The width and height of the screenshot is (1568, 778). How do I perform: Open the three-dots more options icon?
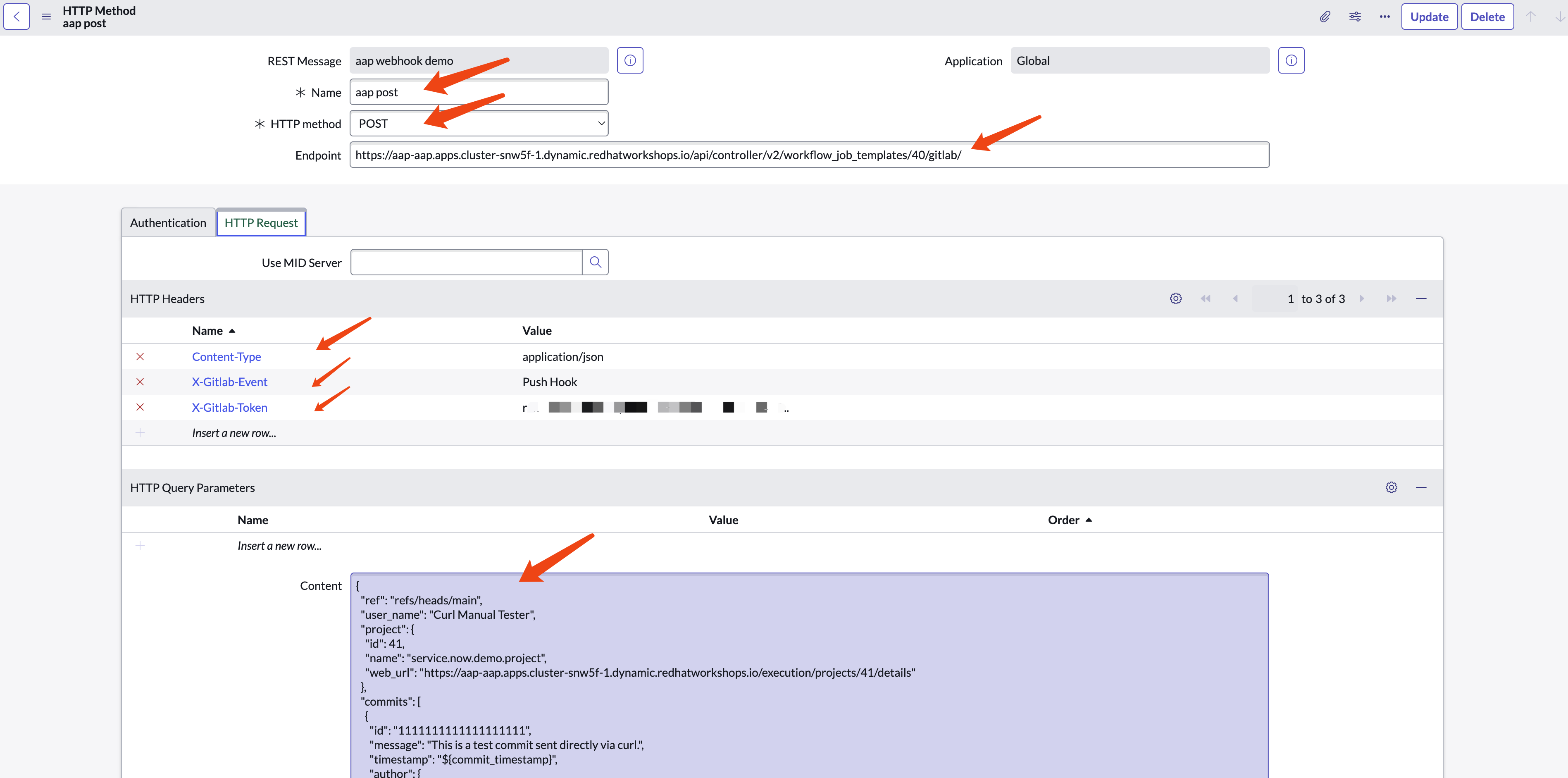(x=1384, y=17)
